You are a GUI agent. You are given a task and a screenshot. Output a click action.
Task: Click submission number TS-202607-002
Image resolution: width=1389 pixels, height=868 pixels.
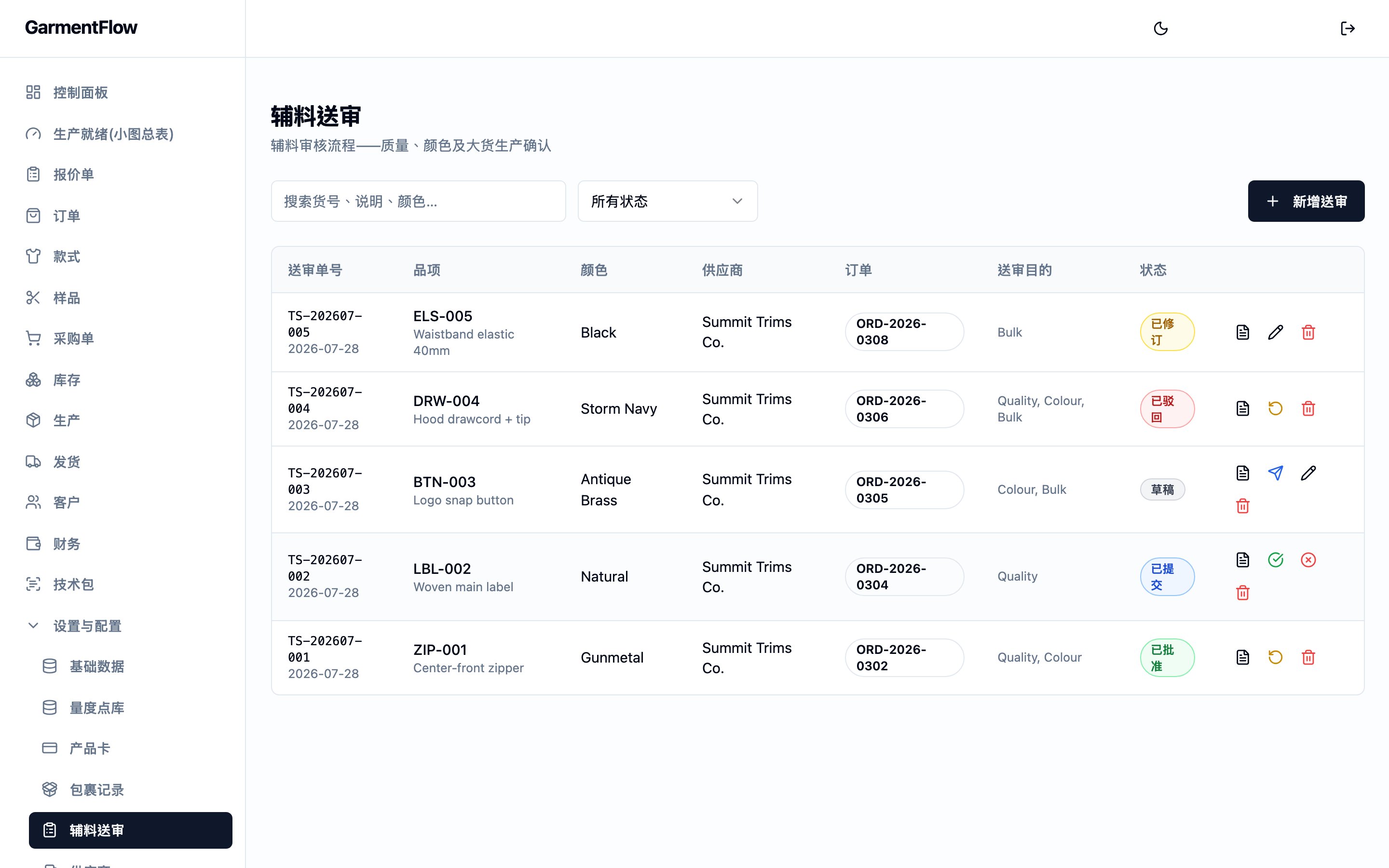[x=325, y=568]
